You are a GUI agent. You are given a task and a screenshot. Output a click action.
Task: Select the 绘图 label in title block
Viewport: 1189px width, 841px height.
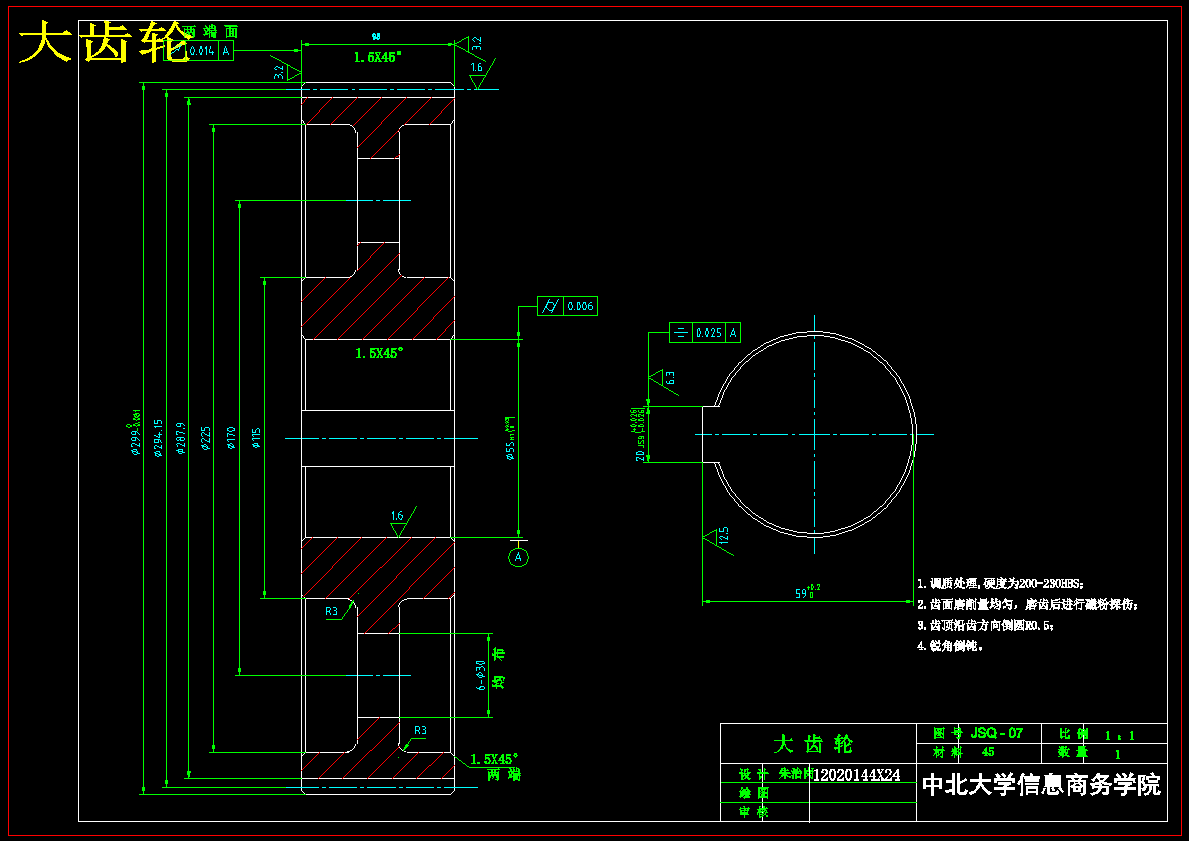click(x=754, y=792)
